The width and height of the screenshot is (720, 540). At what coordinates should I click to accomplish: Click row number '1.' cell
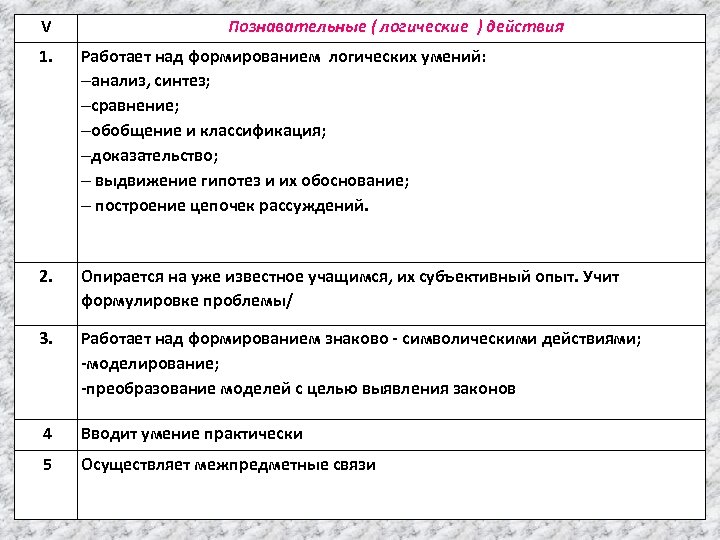coord(46,152)
